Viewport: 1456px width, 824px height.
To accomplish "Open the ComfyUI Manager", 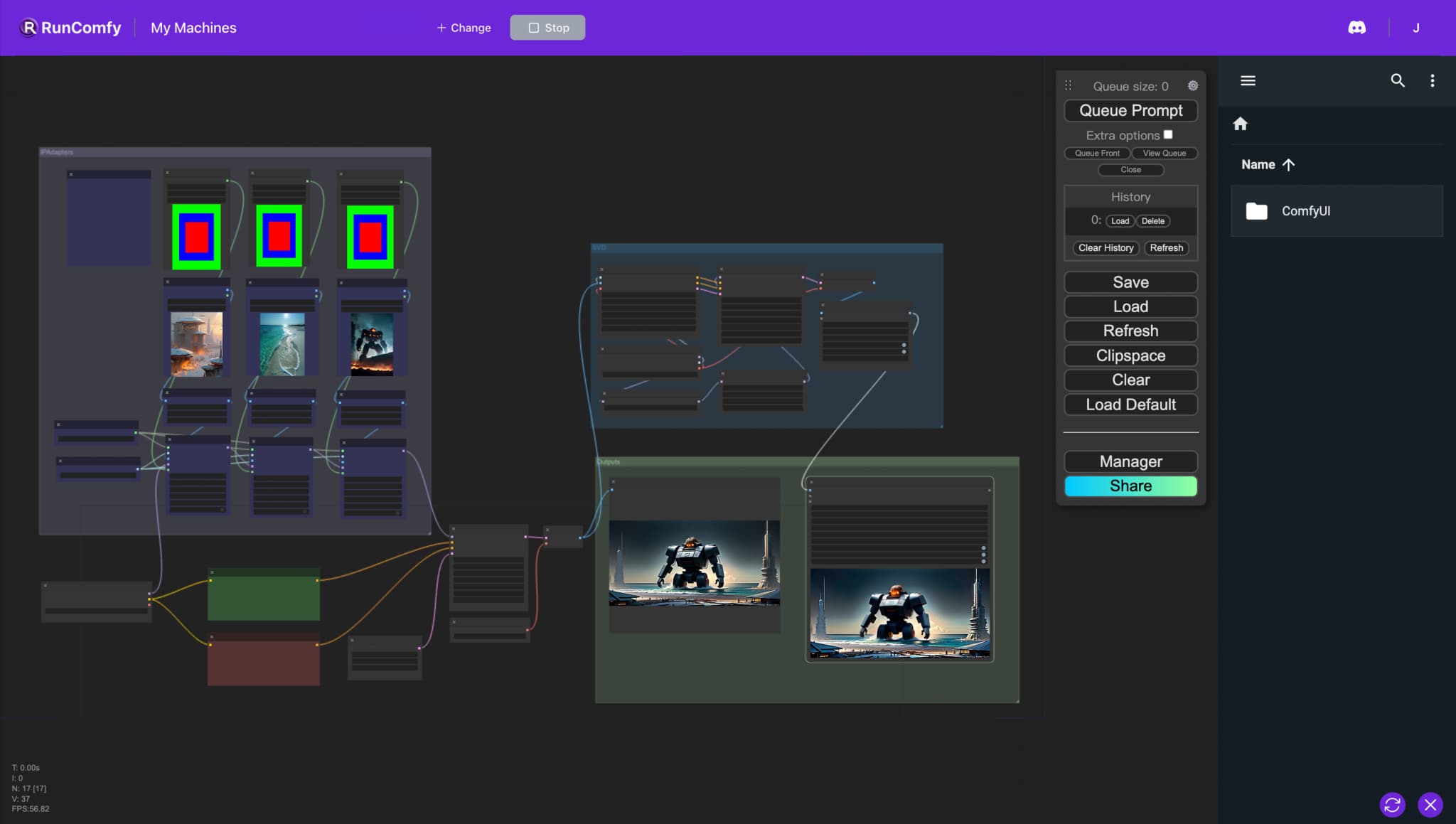I will coord(1130,461).
